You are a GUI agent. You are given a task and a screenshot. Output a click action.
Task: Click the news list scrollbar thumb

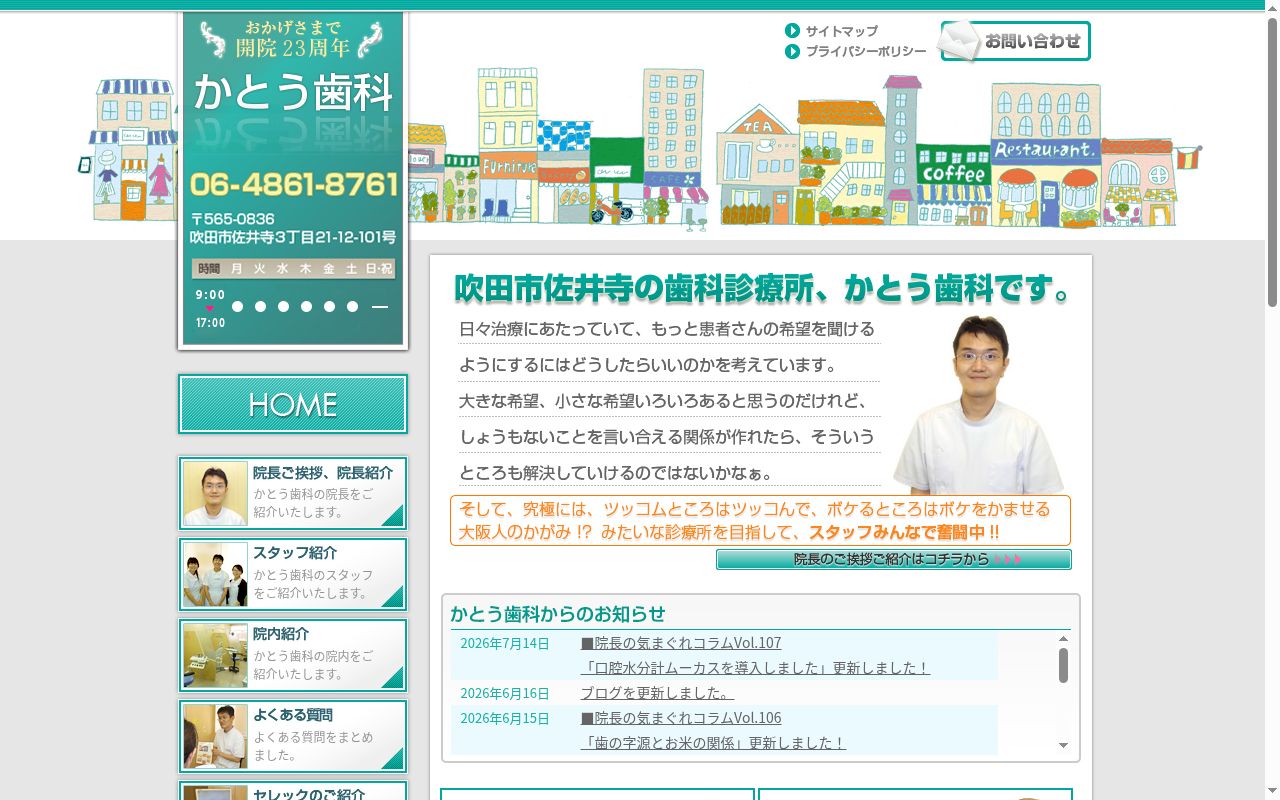(x=1063, y=665)
